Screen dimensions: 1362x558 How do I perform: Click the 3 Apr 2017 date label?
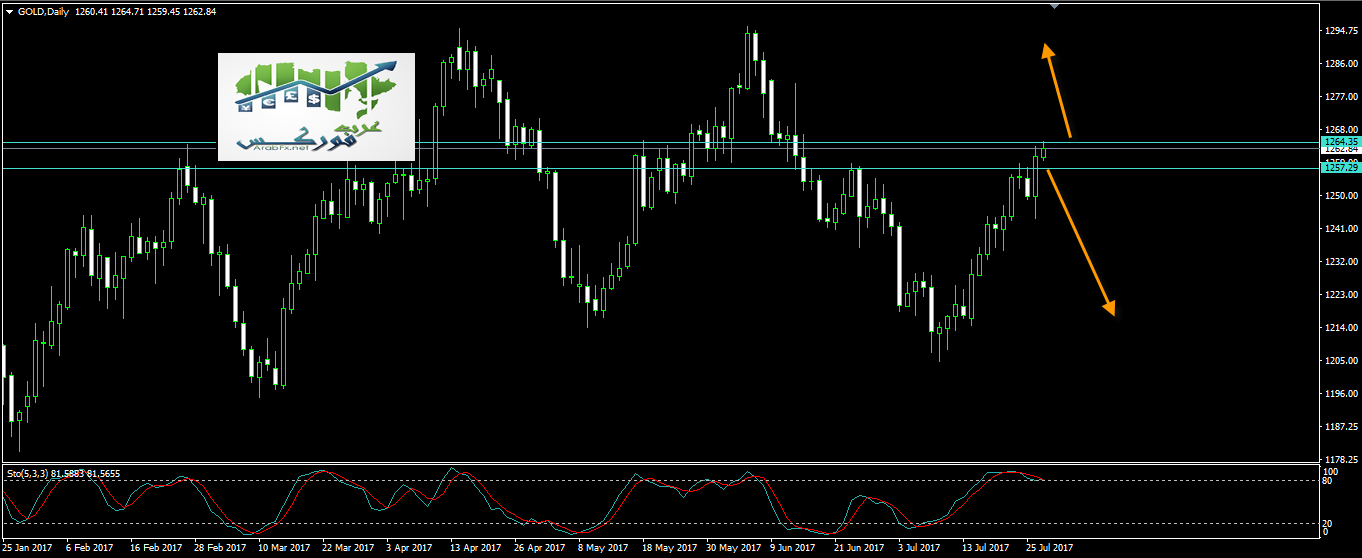[x=411, y=548]
